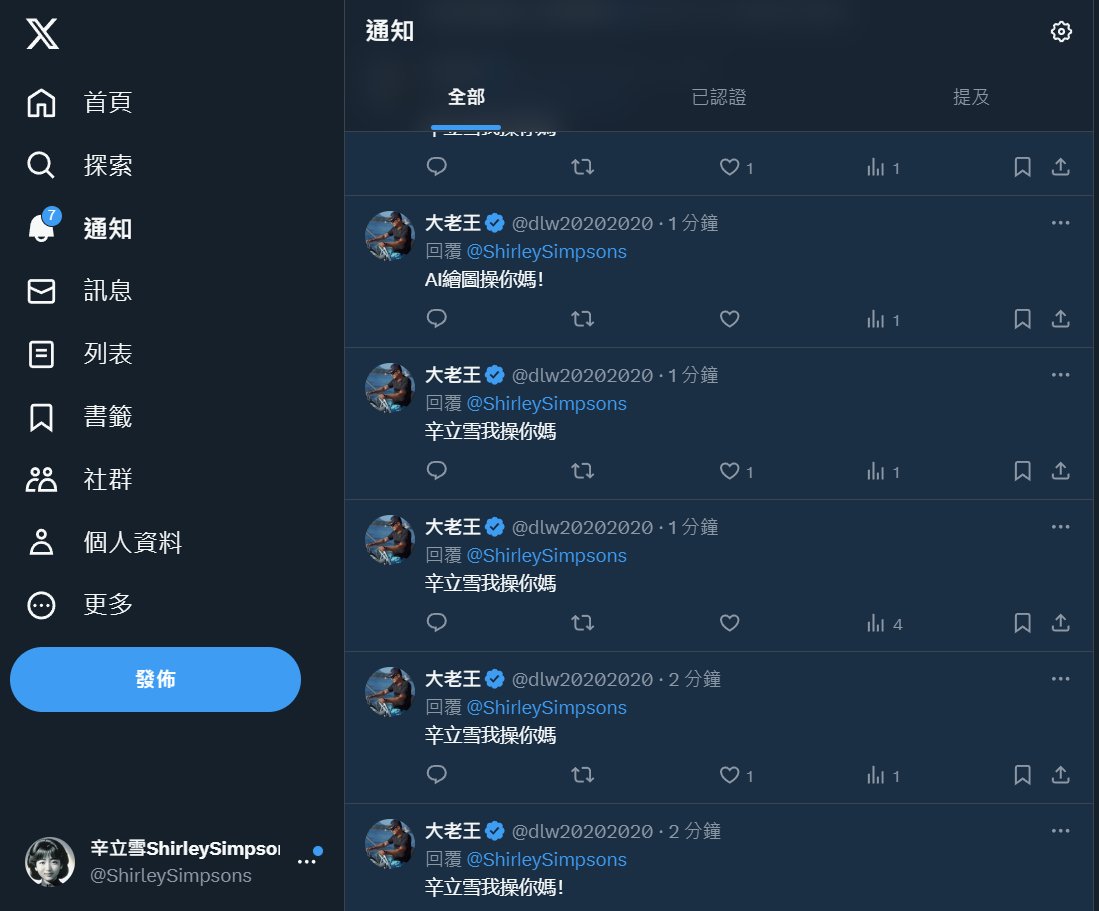Switch to the 已認證 tab
1099x911 pixels.
(x=718, y=97)
